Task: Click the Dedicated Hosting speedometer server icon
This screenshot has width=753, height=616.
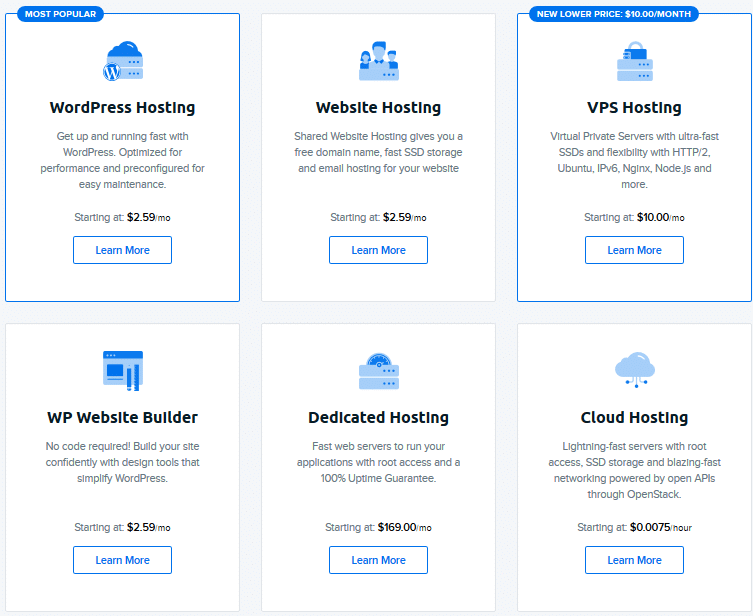Action: click(378, 371)
